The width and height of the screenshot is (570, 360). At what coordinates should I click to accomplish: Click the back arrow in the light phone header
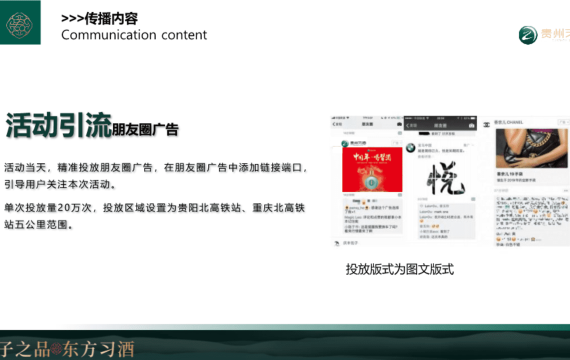tap(334, 124)
